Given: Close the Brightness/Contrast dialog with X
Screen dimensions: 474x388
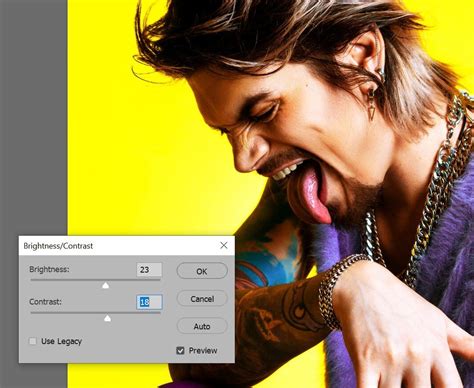Looking at the screenshot, I should (224, 246).
